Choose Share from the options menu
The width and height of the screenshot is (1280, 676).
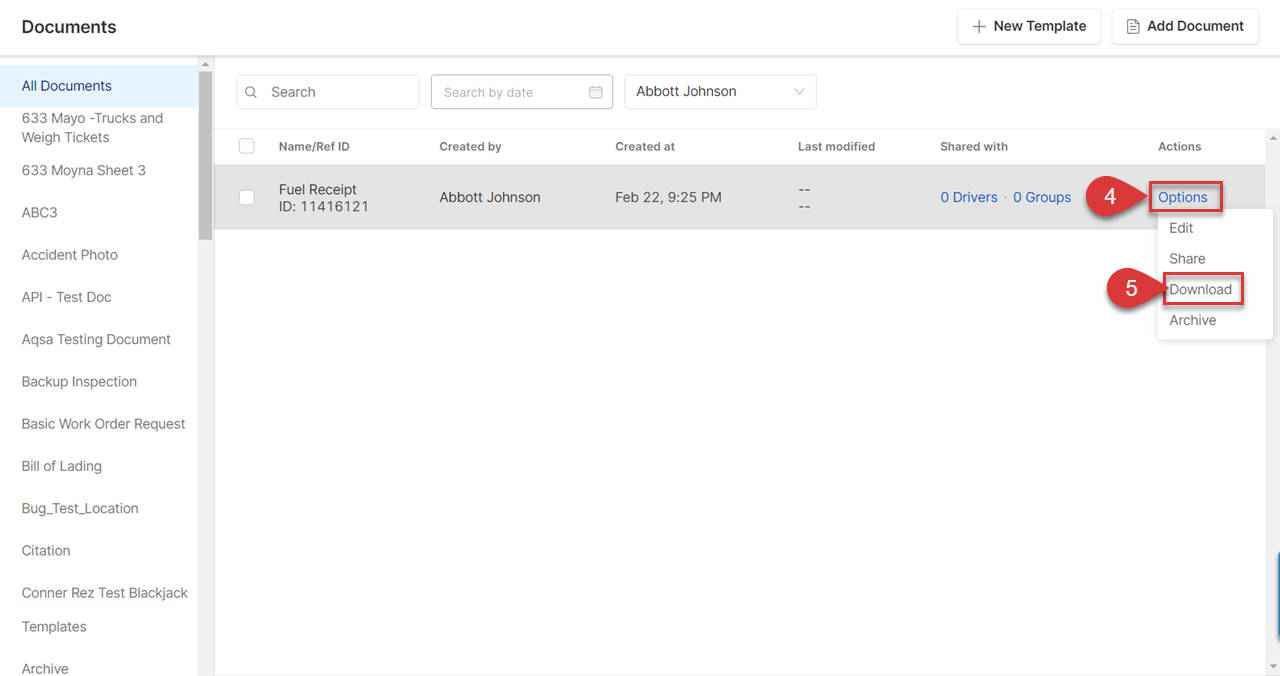point(1187,259)
